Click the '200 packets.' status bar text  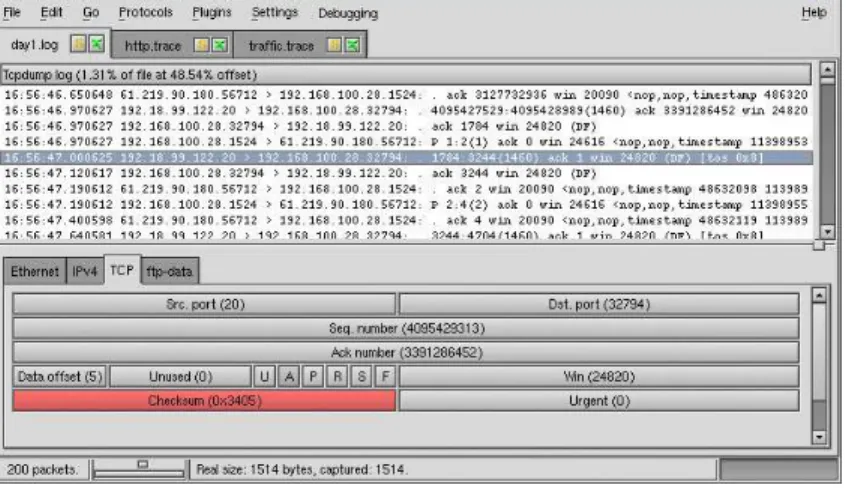pos(42,470)
